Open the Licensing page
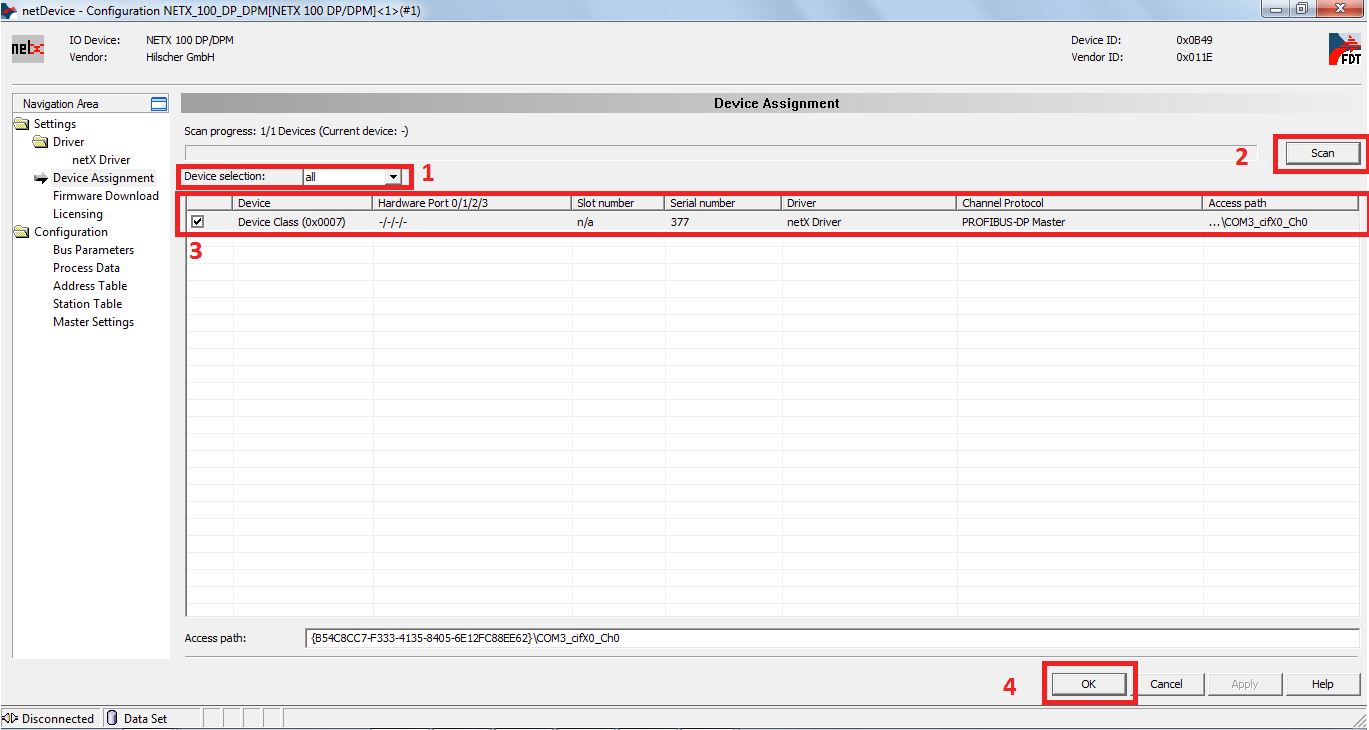 pyautogui.click(x=78, y=214)
